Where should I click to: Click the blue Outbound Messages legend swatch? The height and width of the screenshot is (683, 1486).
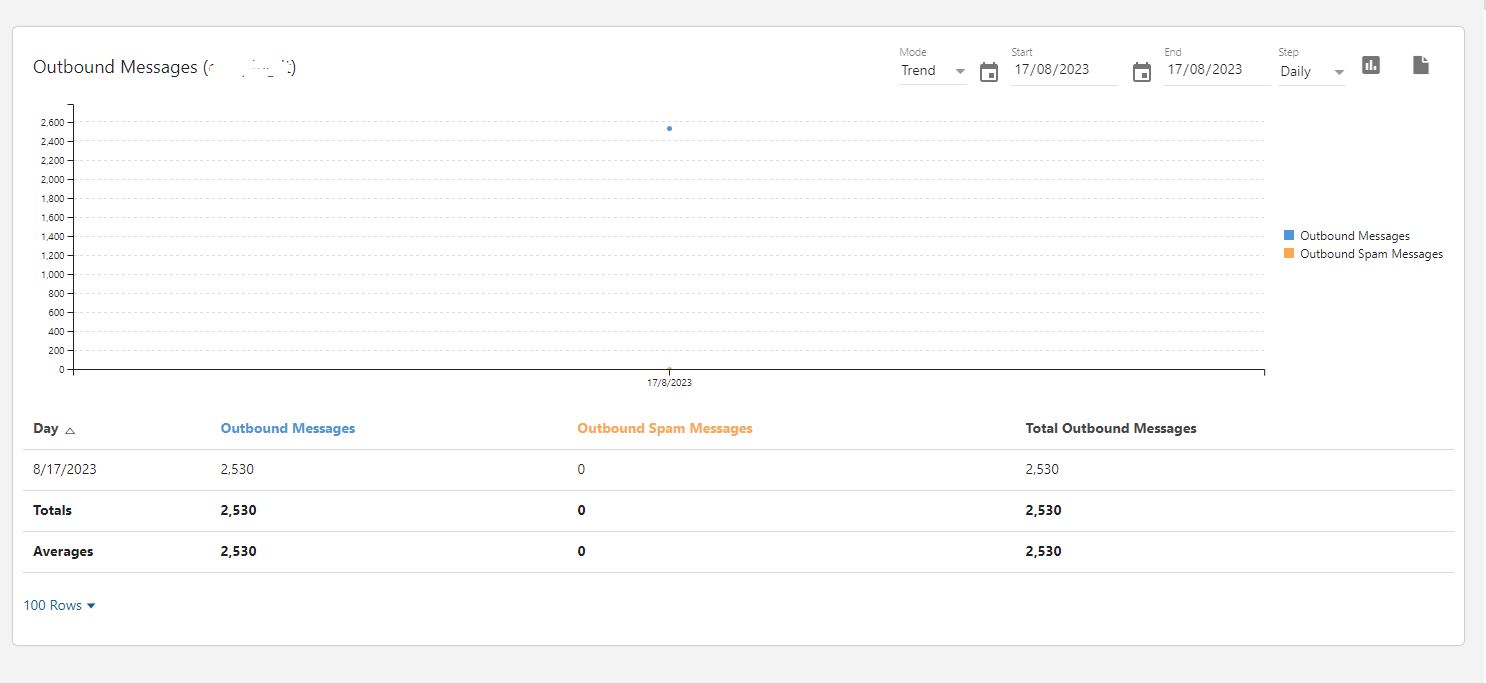(x=1289, y=236)
